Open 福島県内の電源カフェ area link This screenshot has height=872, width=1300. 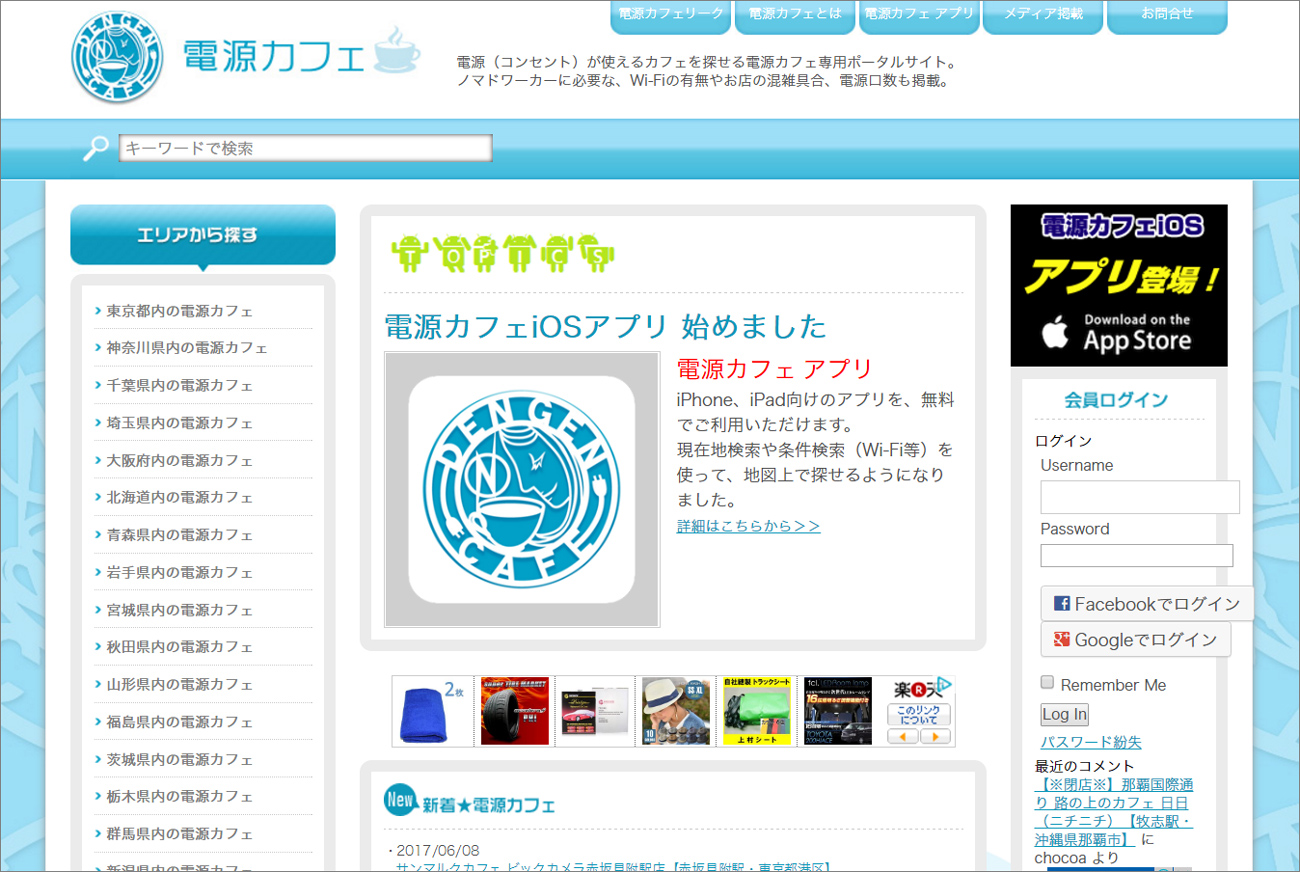[x=180, y=722]
